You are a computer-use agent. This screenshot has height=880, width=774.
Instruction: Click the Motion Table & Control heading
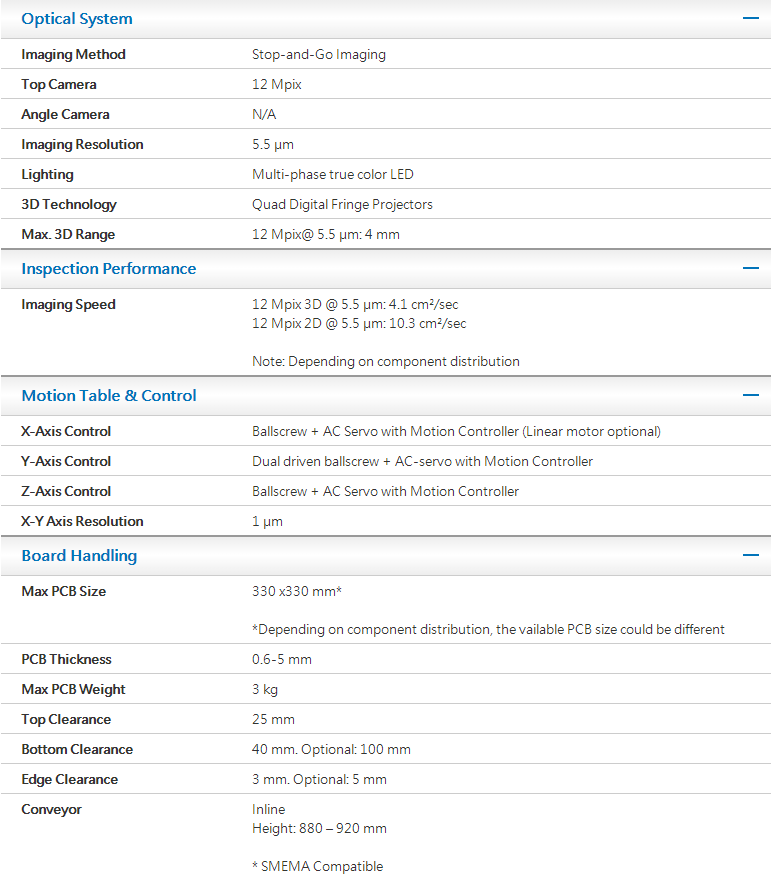pyautogui.click(x=109, y=396)
